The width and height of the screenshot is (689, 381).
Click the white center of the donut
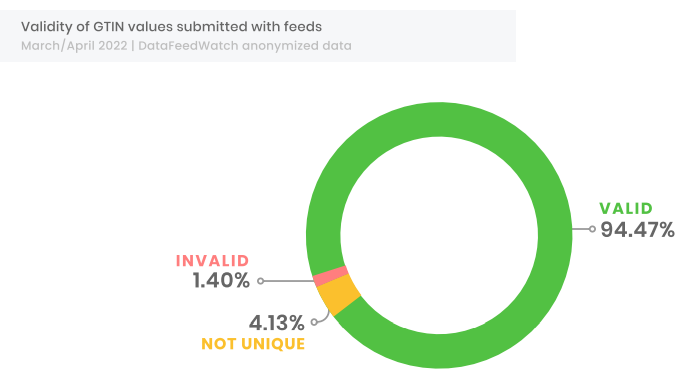pos(439,235)
